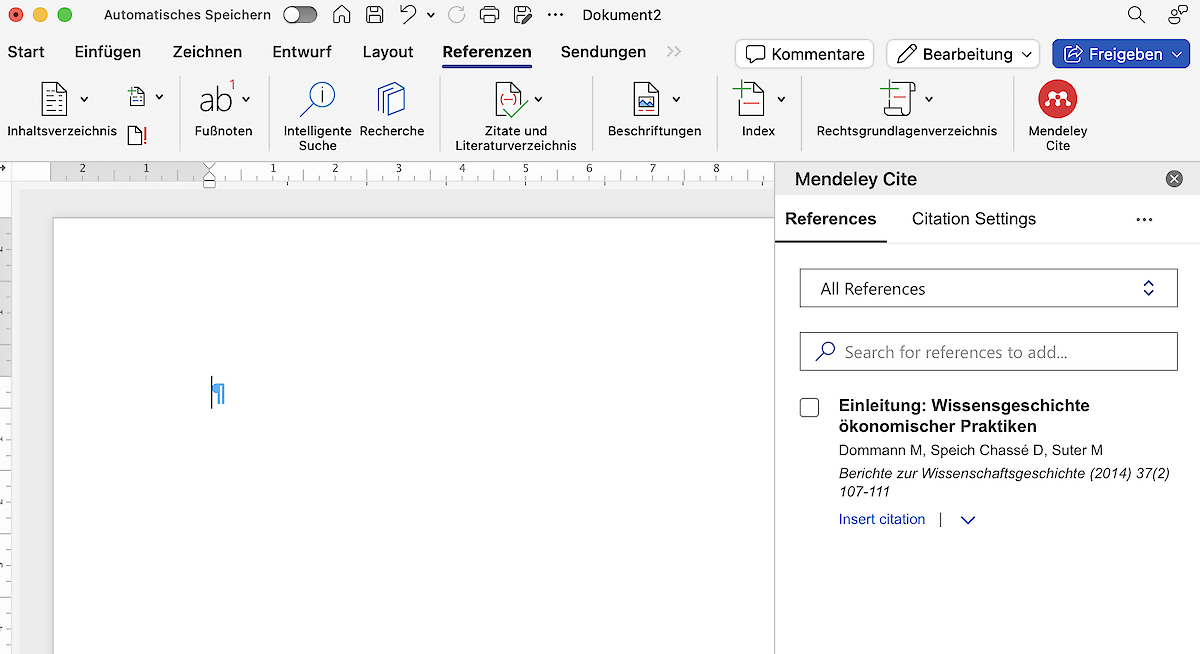Screen dimensions: 1200x654
Task: Check the Einleitung reference checkbox
Action: (x=810, y=408)
